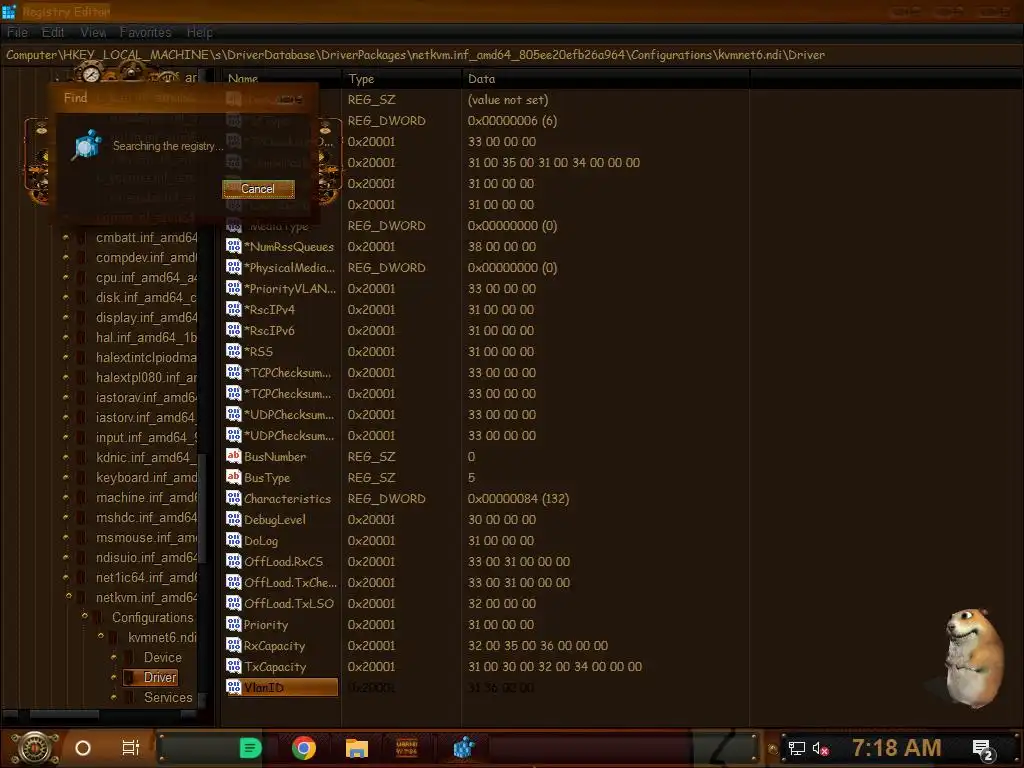Open the Help menu

point(200,32)
